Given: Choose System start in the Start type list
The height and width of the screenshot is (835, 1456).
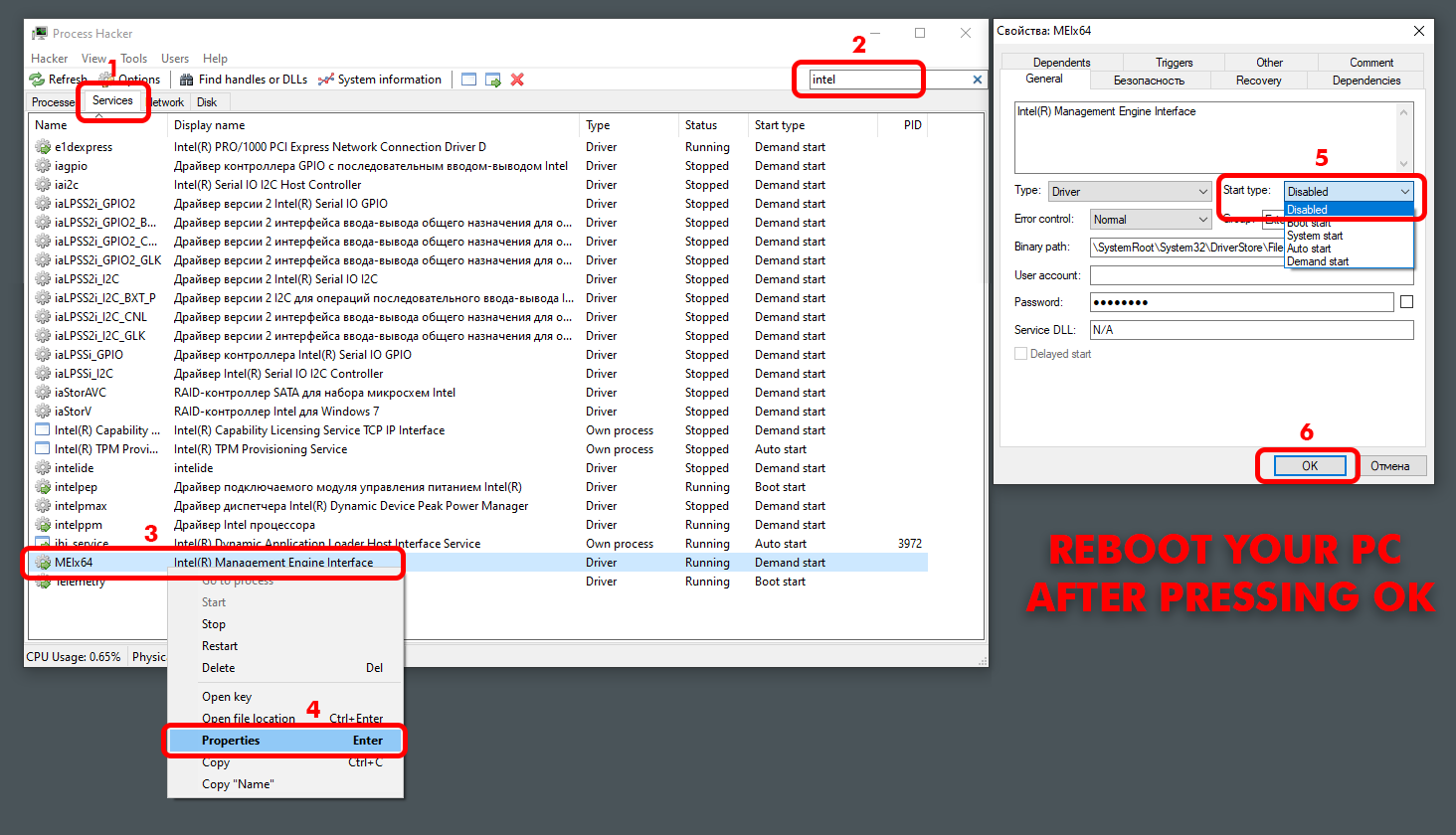Looking at the screenshot, I should coord(1349,236).
